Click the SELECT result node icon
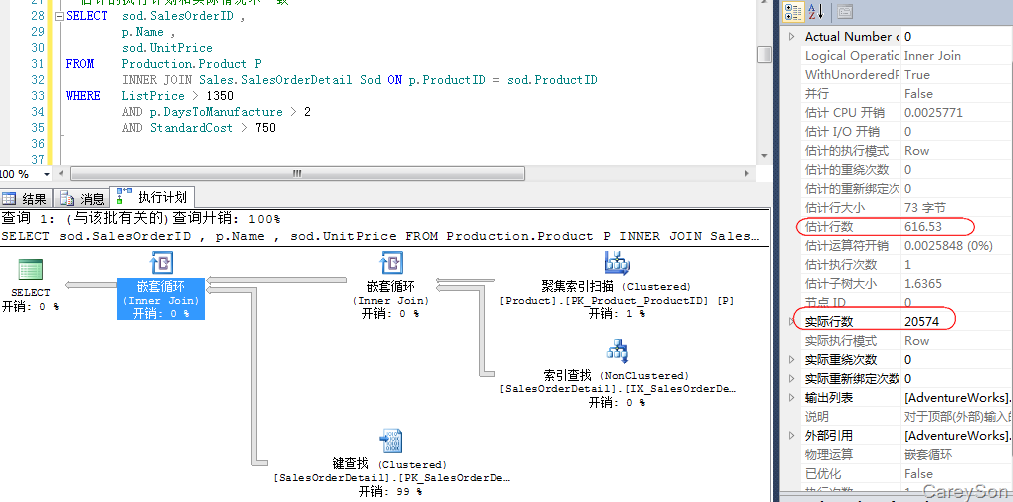The image size is (1013, 502). (31, 270)
